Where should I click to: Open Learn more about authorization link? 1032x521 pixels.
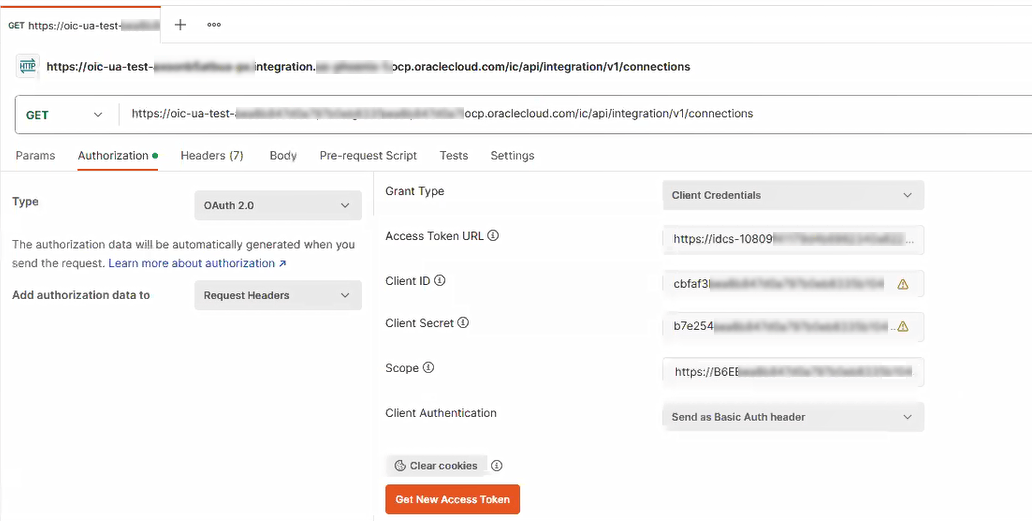[x=197, y=263]
